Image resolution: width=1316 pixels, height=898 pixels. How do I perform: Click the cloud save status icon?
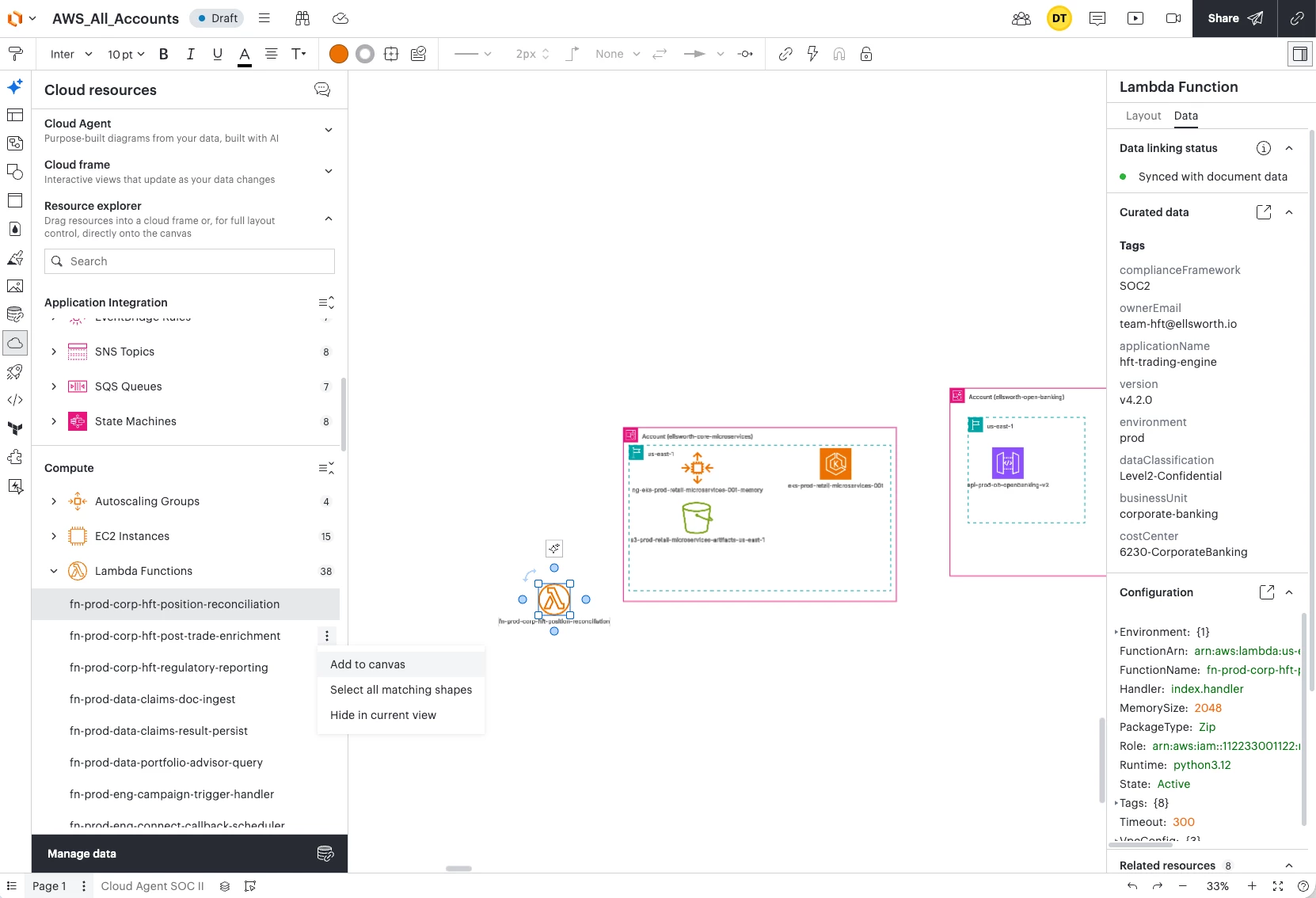click(340, 18)
